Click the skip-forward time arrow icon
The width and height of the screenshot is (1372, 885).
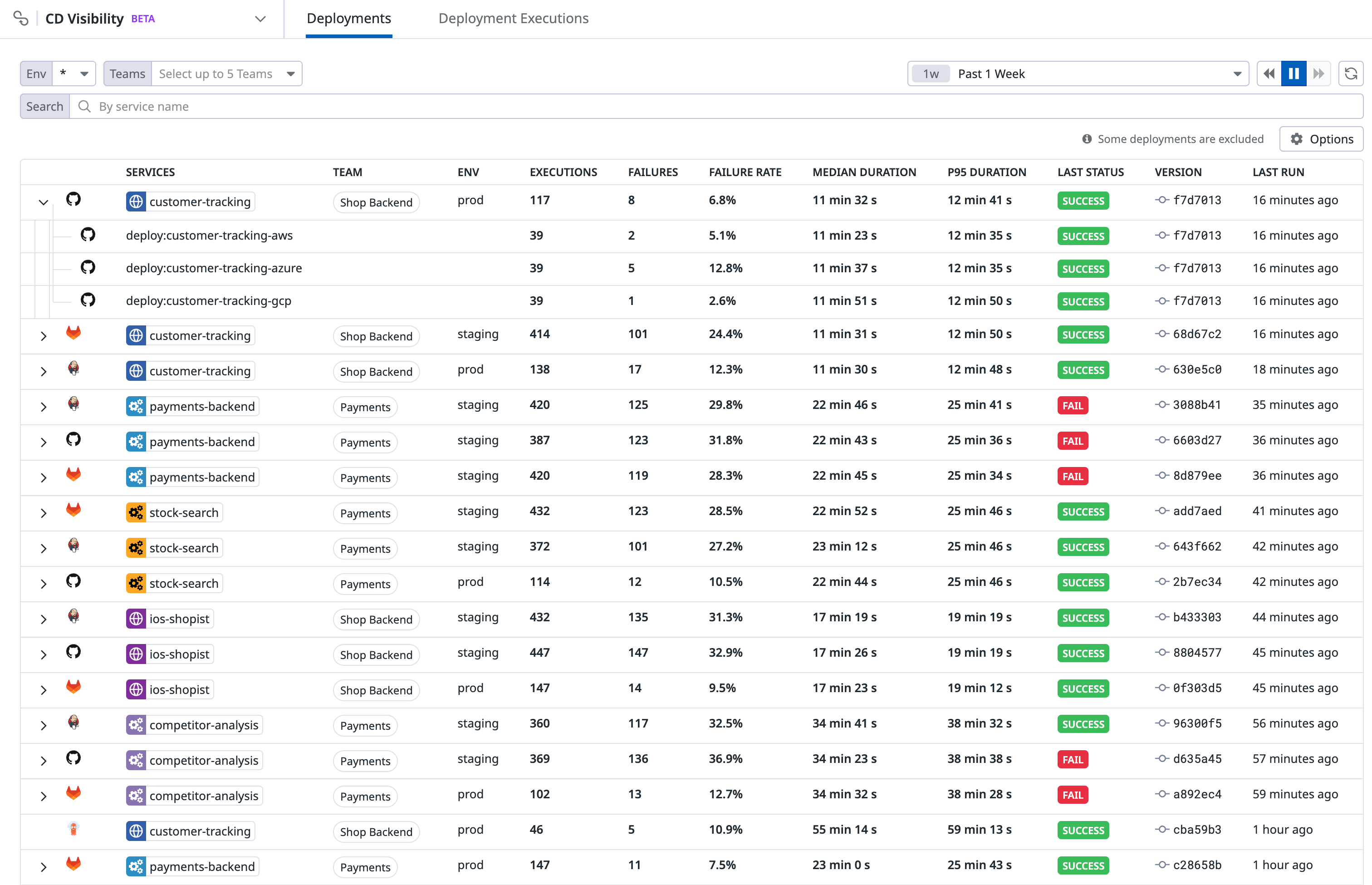[1319, 74]
